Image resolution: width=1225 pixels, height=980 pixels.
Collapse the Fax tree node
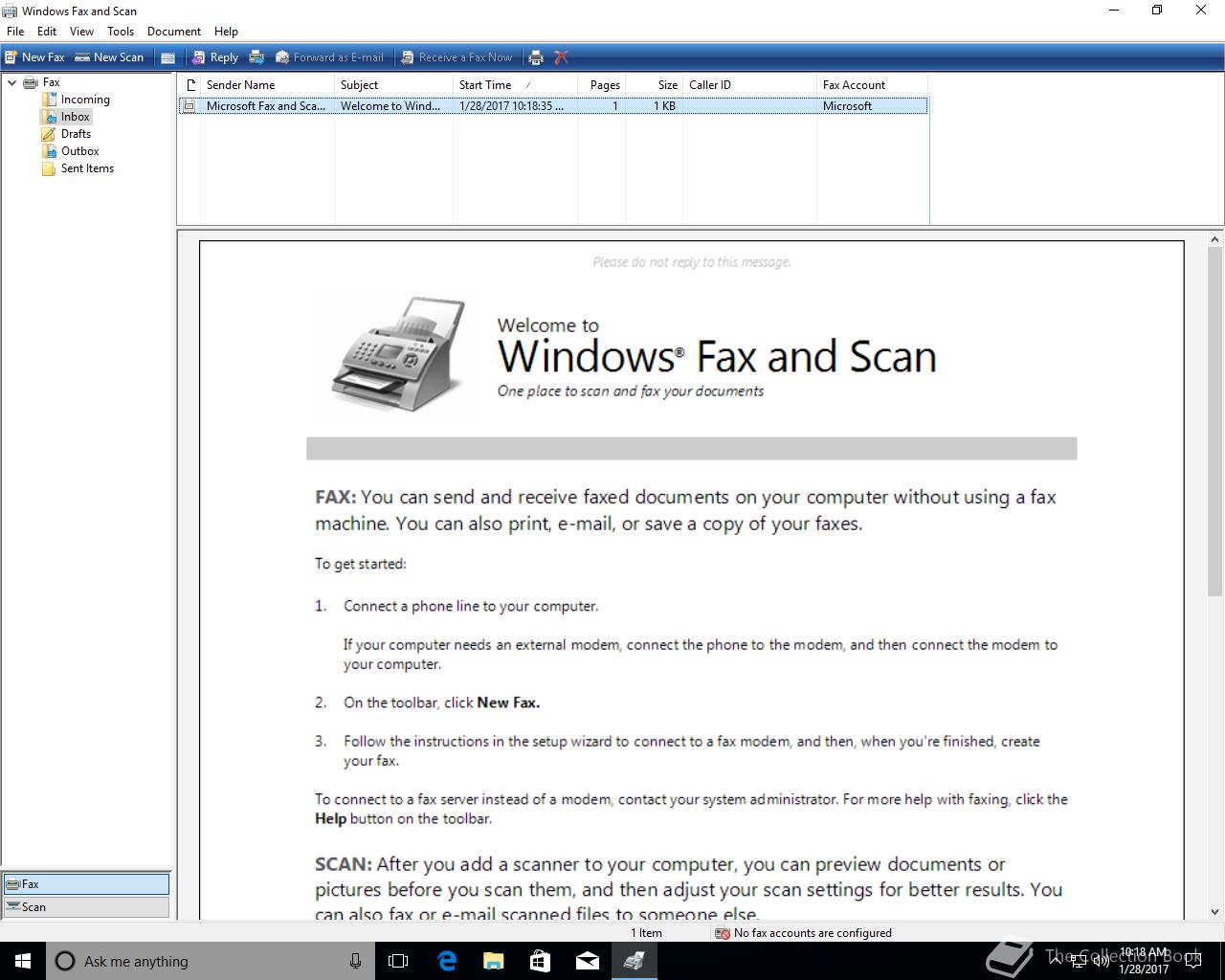[11, 82]
